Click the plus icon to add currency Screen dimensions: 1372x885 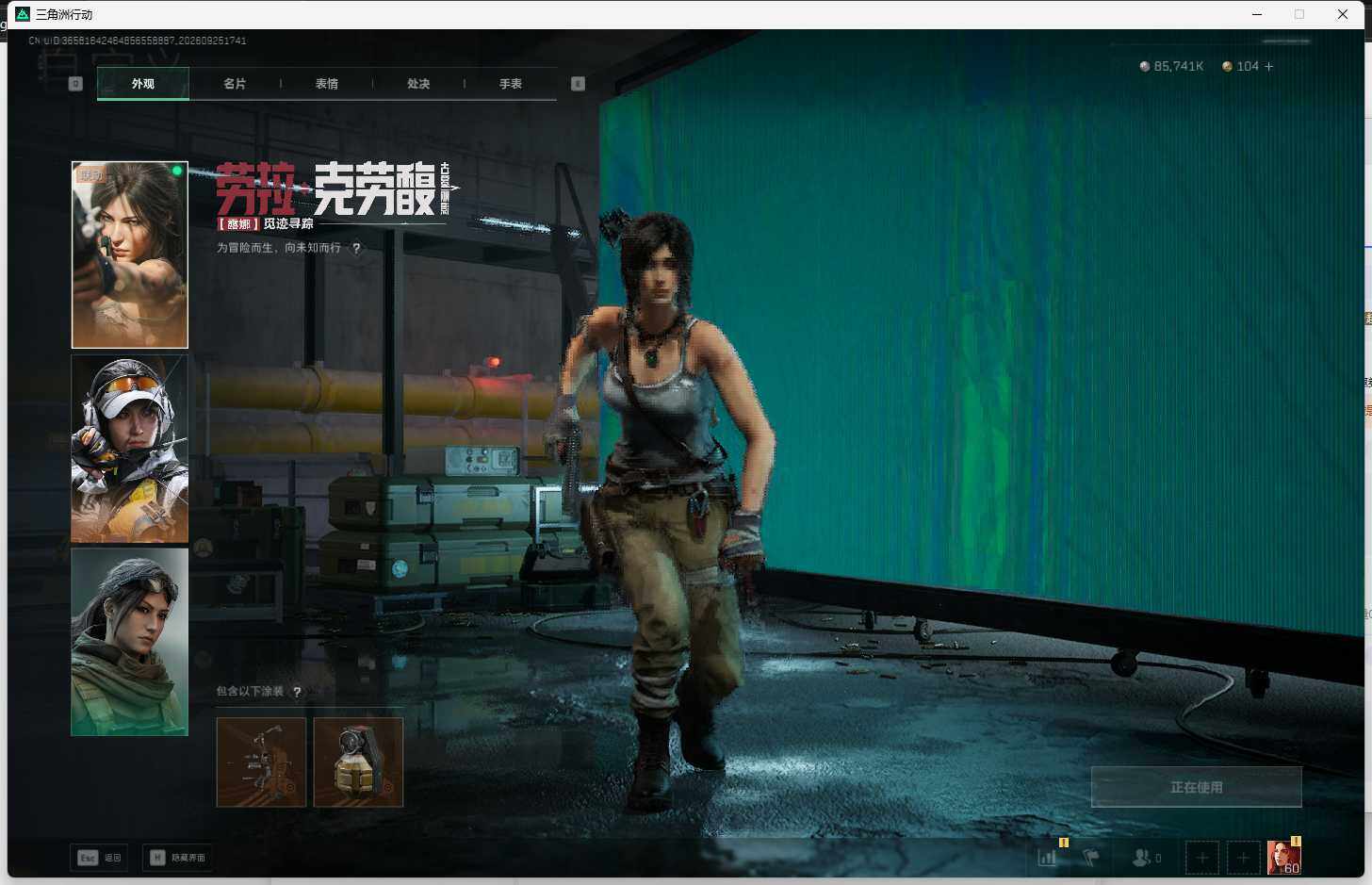1269,66
